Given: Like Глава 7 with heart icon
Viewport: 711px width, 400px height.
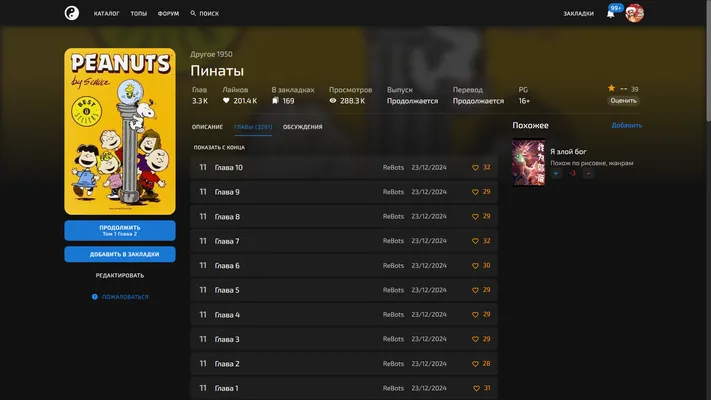Looking at the screenshot, I should coord(475,241).
